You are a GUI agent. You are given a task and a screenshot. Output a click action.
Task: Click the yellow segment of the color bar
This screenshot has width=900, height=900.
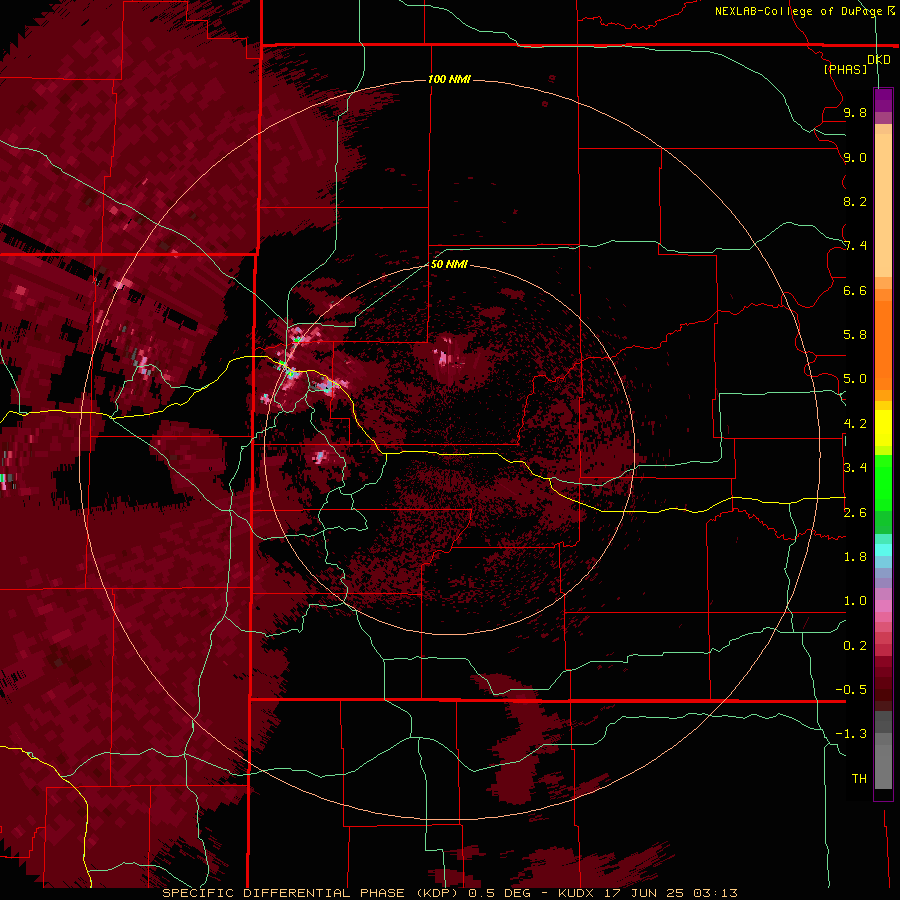[x=883, y=428]
